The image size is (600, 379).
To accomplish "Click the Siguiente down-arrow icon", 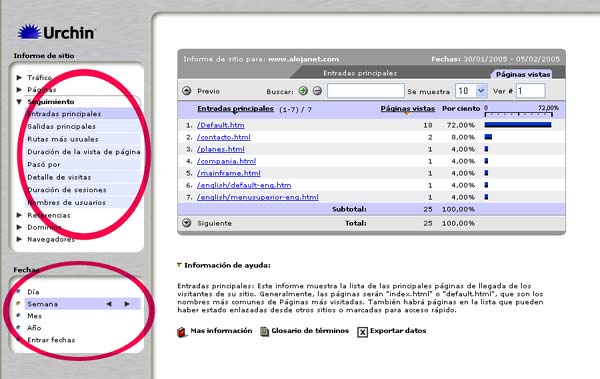I will [186, 223].
